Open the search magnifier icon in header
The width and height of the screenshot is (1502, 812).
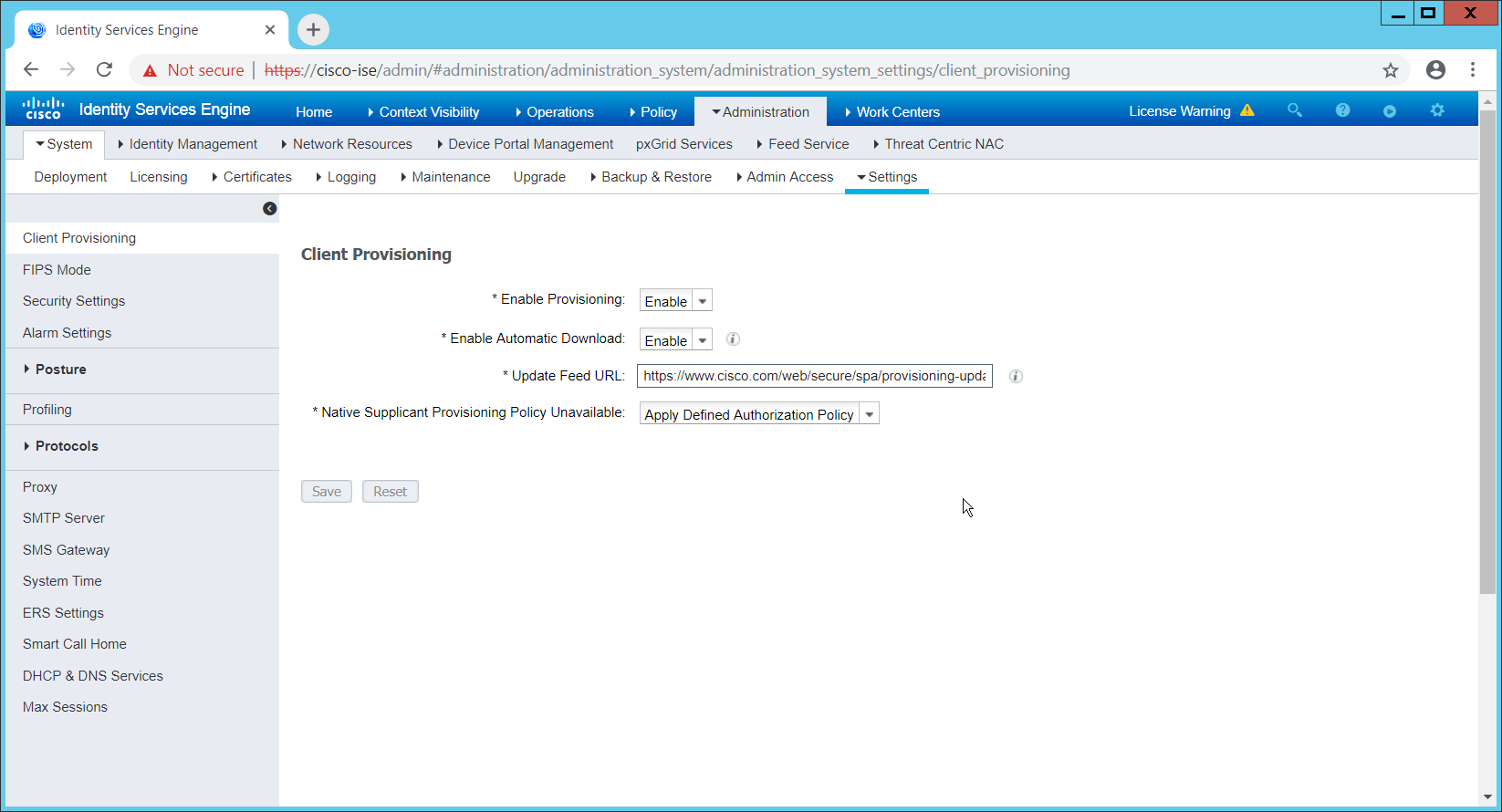[x=1294, y=110]
